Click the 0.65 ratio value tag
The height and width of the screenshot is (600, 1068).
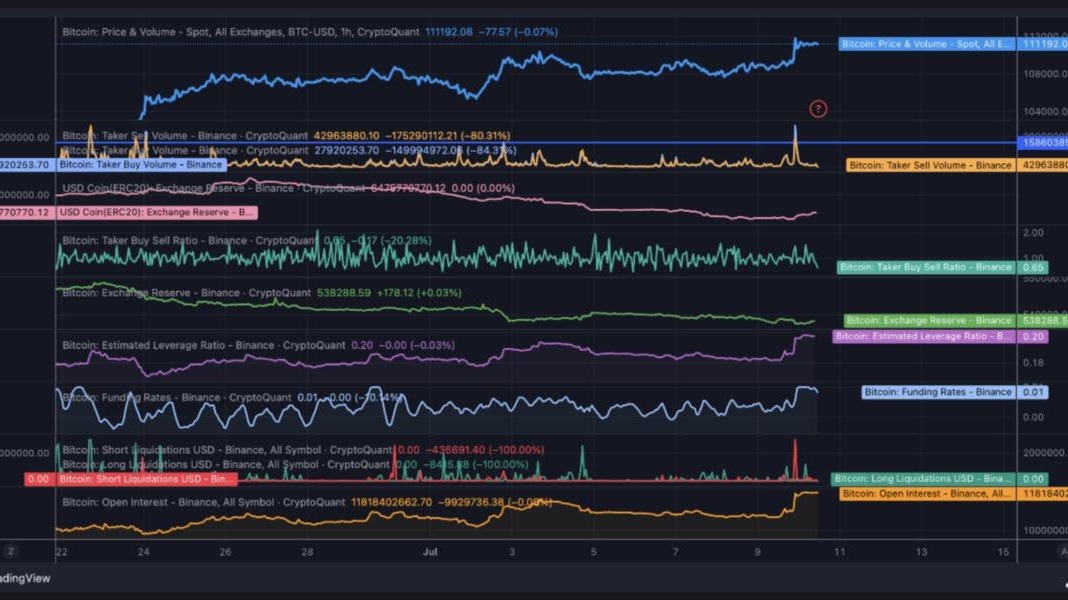[1033, 268]
